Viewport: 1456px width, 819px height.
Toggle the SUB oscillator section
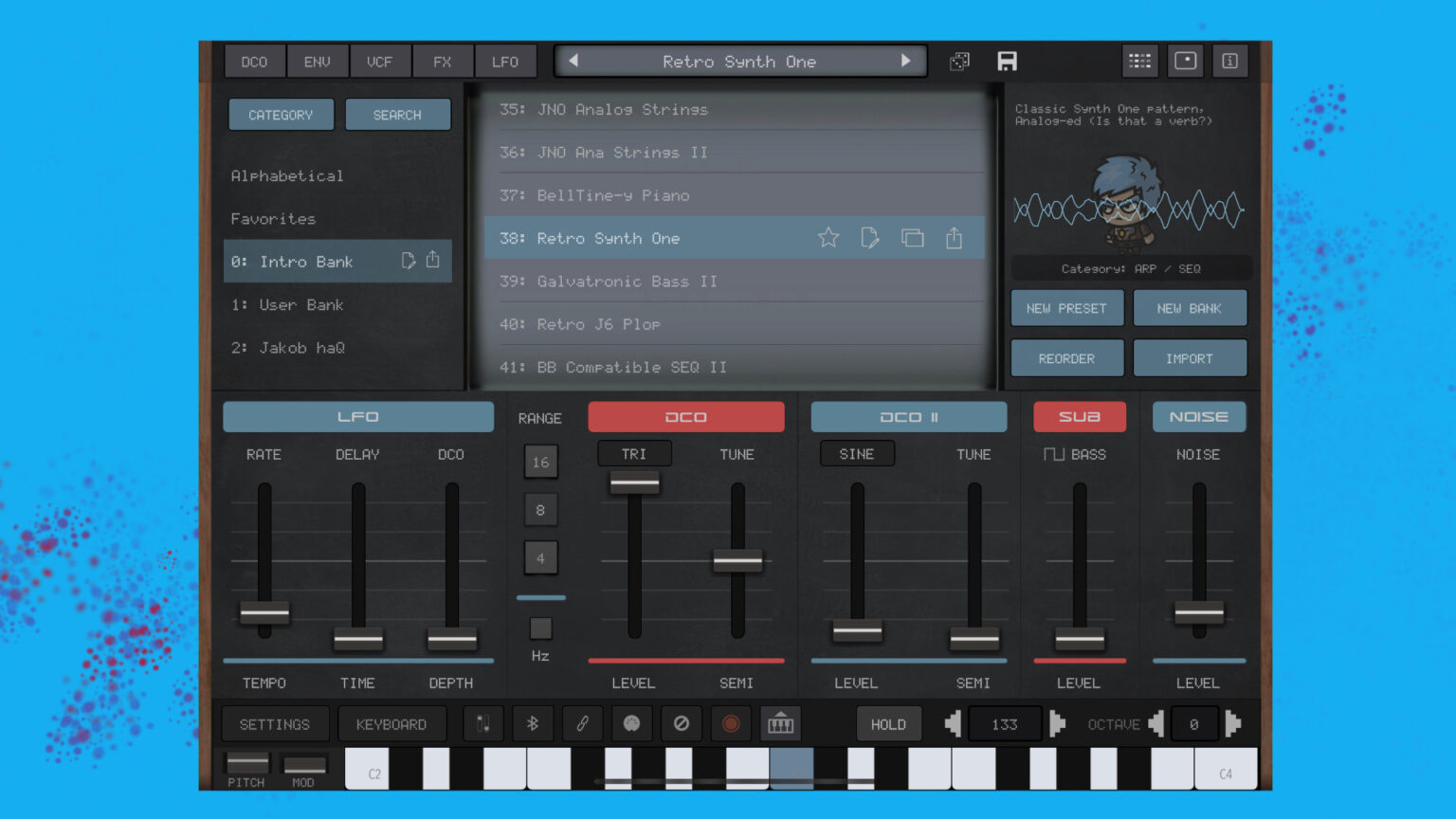[x=1079, y=416]
